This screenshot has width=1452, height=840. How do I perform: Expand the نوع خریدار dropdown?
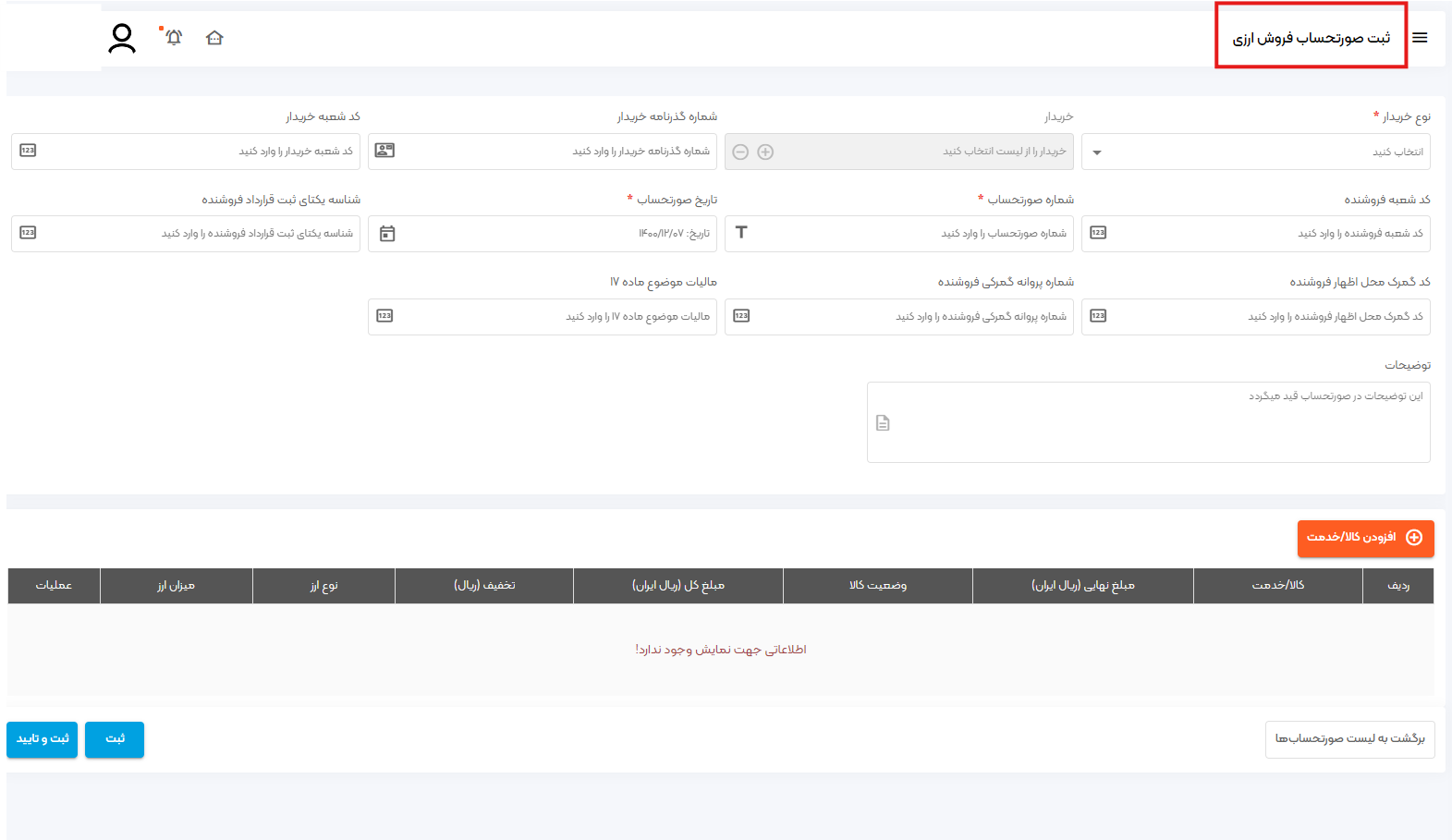click(1256, 152)
